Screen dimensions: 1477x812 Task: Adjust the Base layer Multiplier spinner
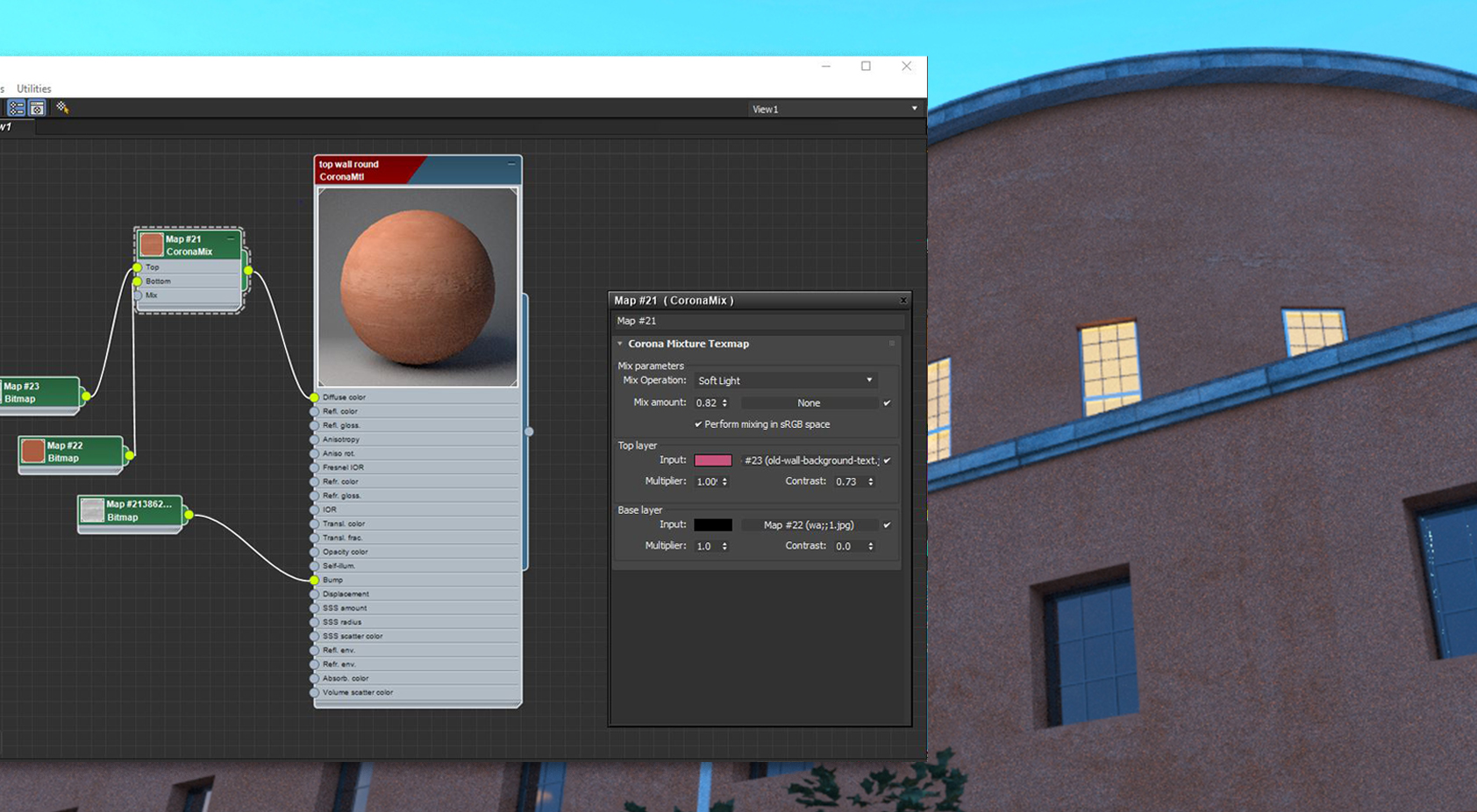[724, 546]
